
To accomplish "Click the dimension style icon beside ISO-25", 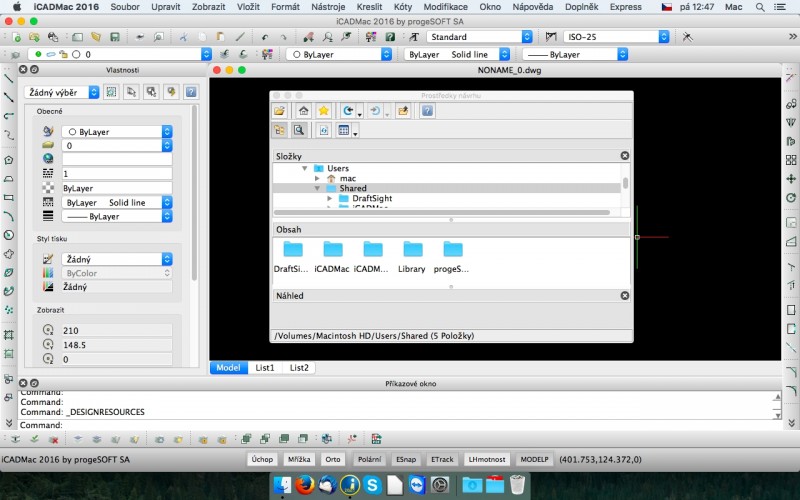I will click(551, 37).
